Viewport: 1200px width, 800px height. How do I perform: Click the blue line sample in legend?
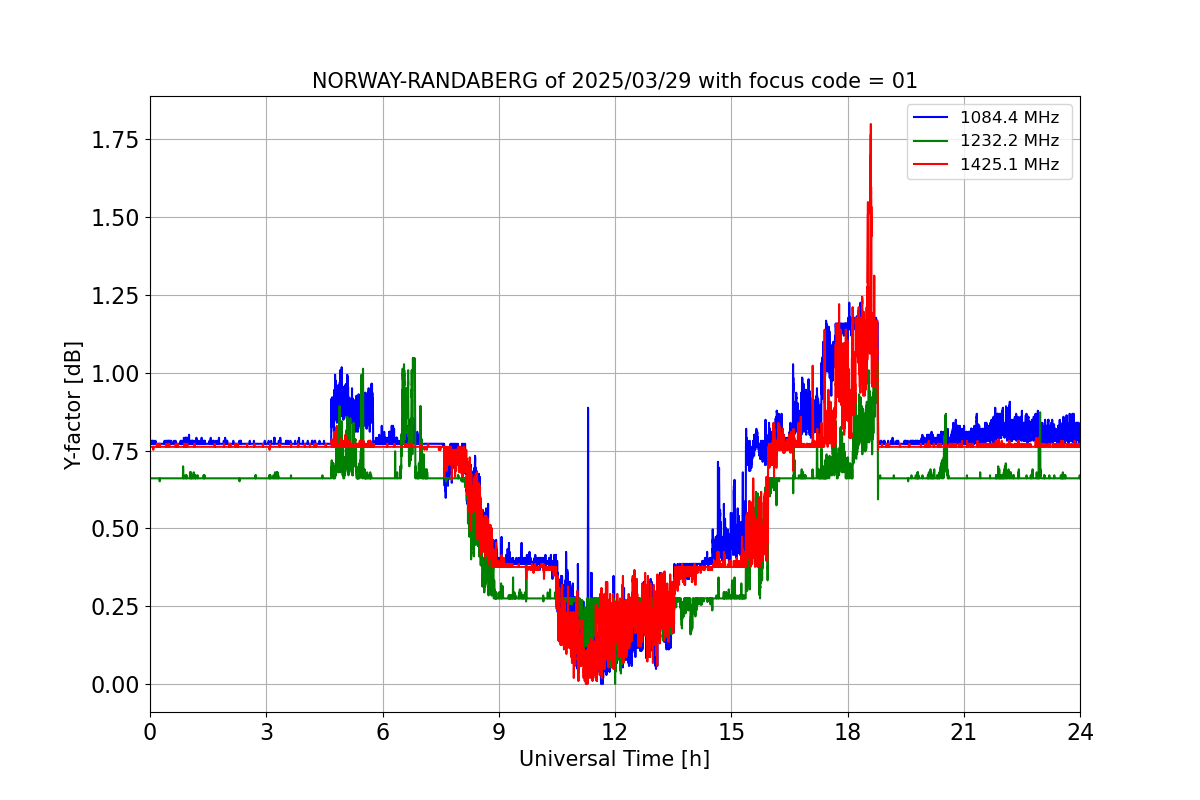click(932, 118)
